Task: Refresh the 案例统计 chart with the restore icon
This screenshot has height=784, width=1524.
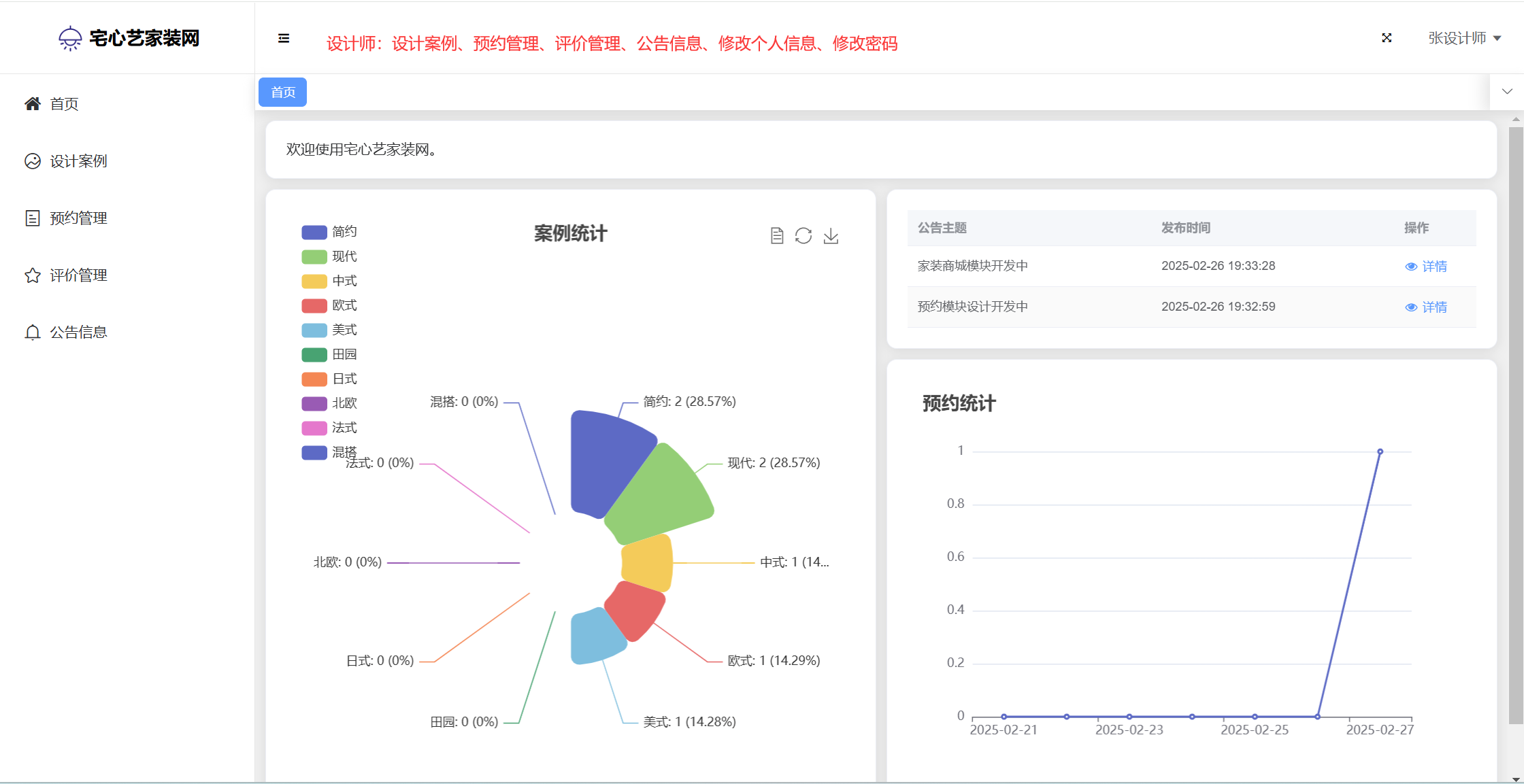Action: tap(804, 236)
